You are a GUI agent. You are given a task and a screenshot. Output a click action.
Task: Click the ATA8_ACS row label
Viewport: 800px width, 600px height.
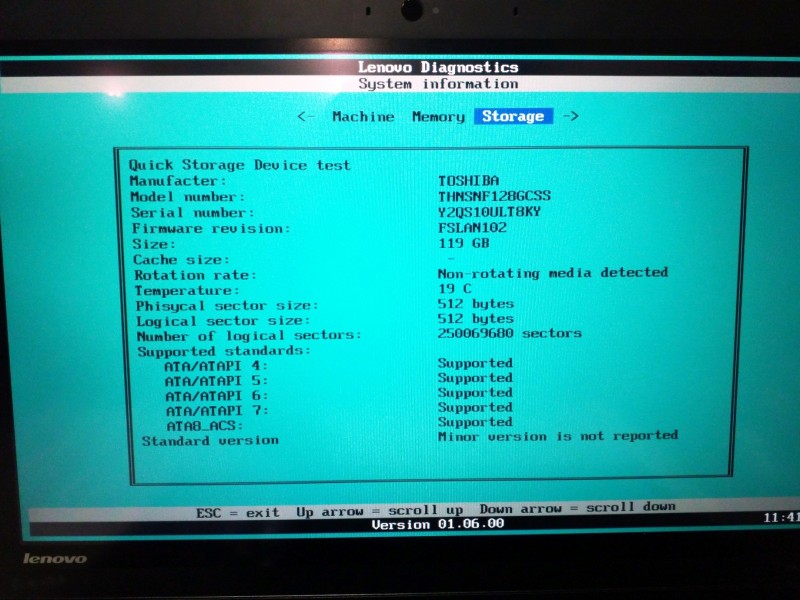pos(205,426)
